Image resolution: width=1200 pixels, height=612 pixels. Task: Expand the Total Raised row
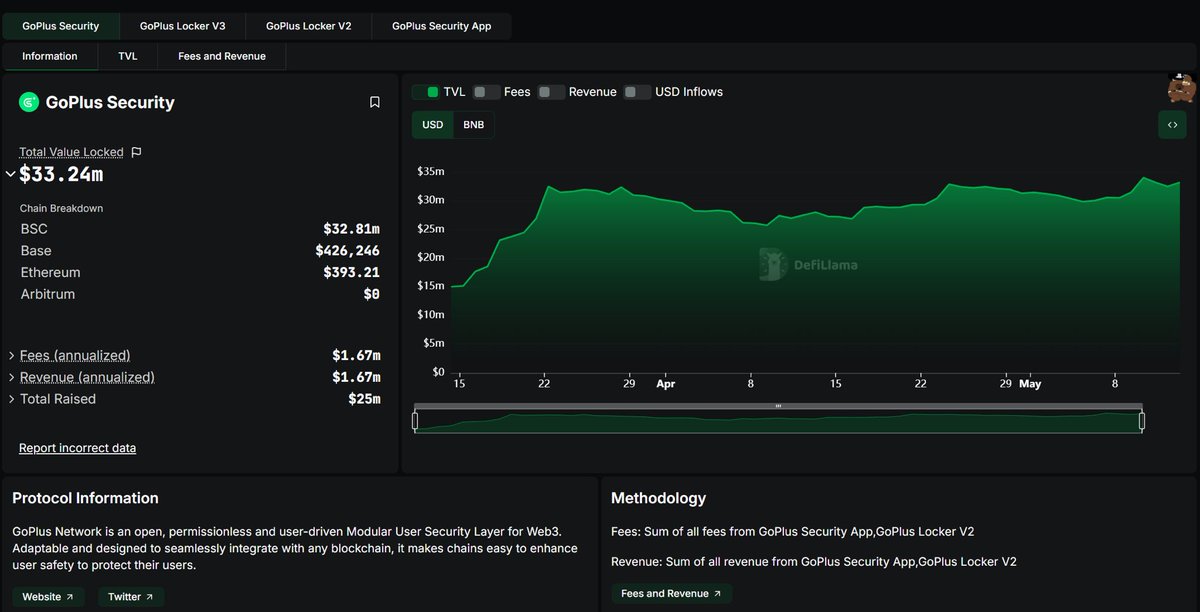[11, 399]
